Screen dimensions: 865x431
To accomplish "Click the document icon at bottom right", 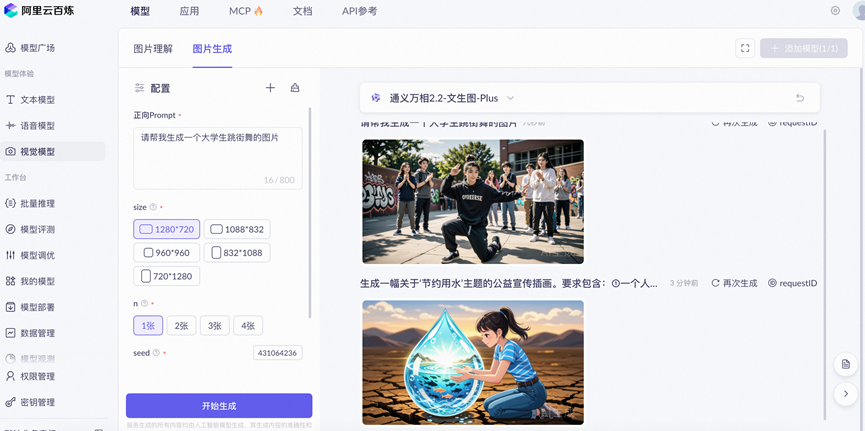I will (x=845, y=364).
